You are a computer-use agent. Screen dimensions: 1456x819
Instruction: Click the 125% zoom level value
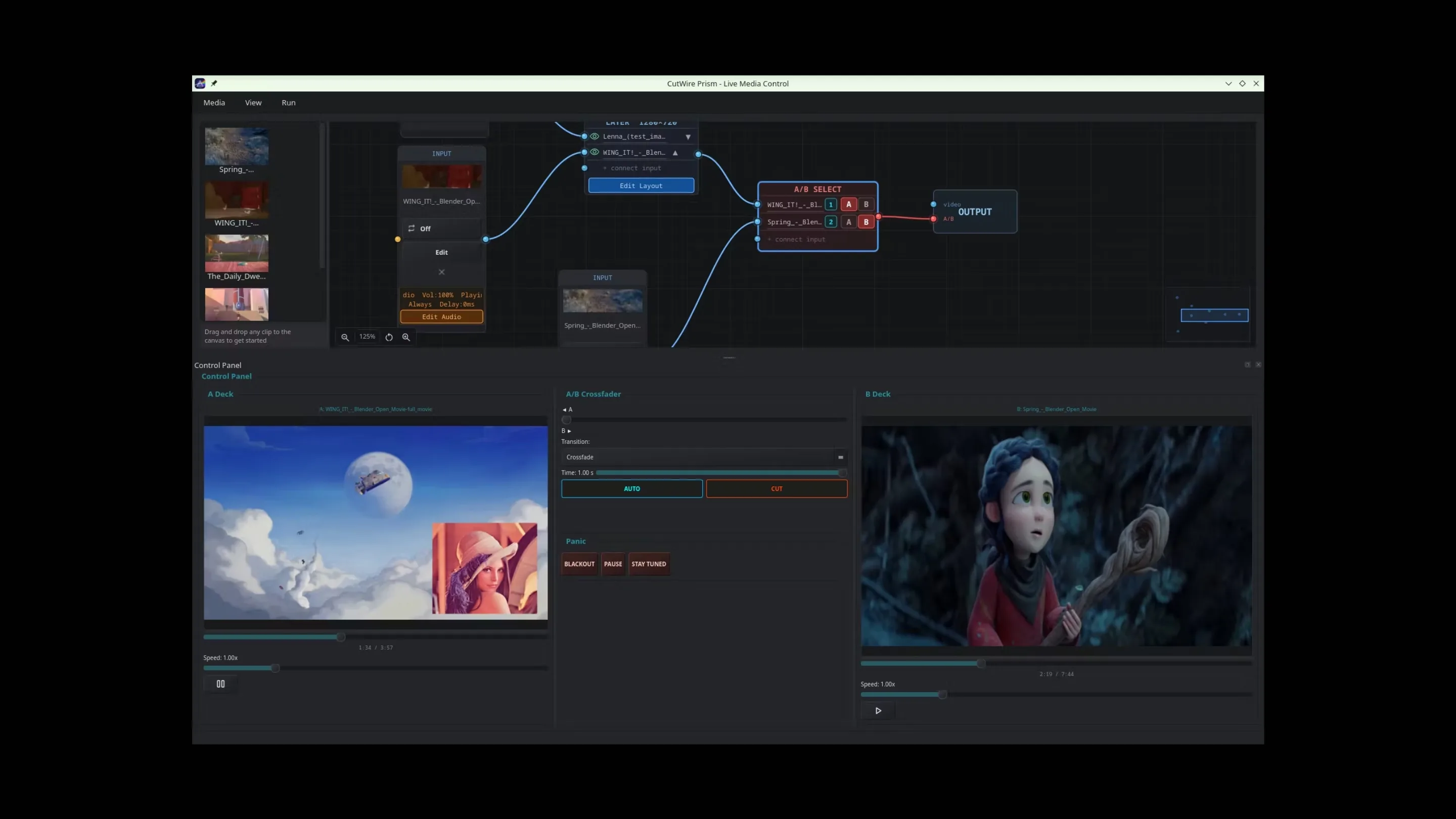coord(367,337)
